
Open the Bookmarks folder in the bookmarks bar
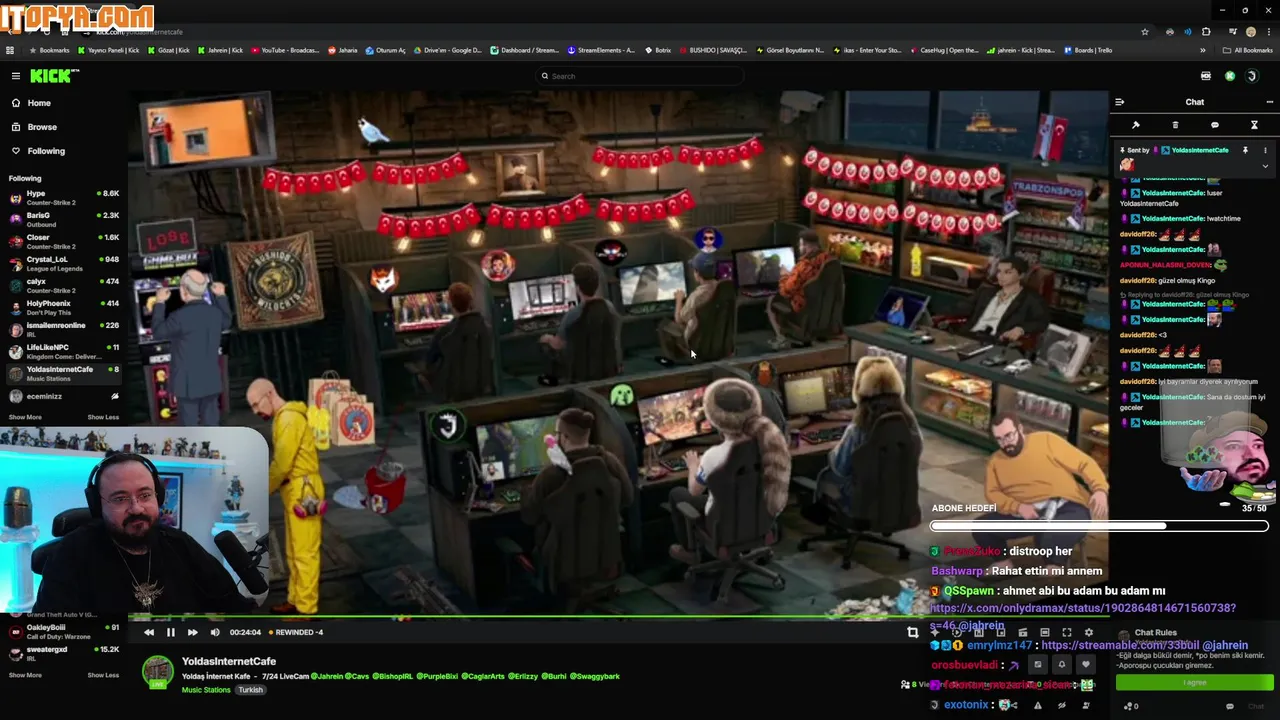50,50
